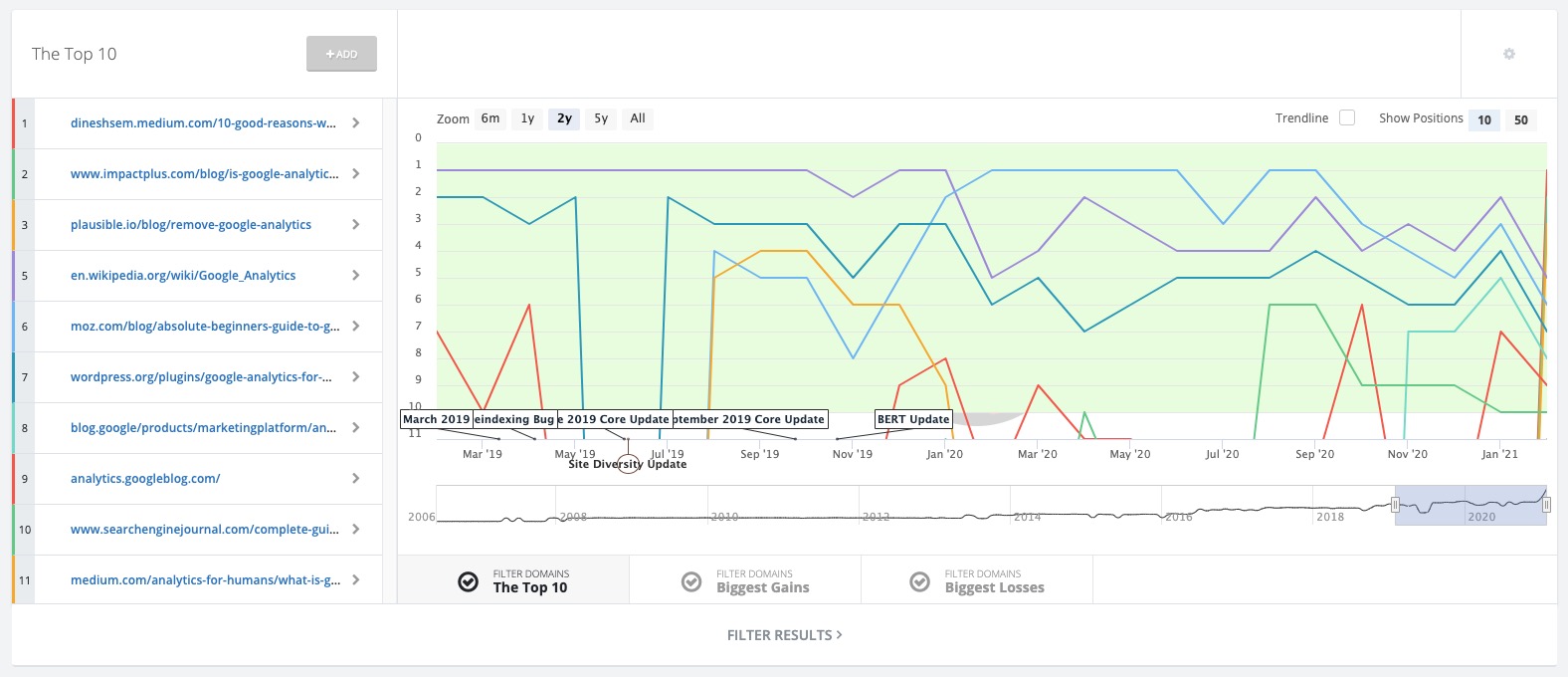Expand chevron for medium.com/analytics-for-humans row

(x=356, y=580)
